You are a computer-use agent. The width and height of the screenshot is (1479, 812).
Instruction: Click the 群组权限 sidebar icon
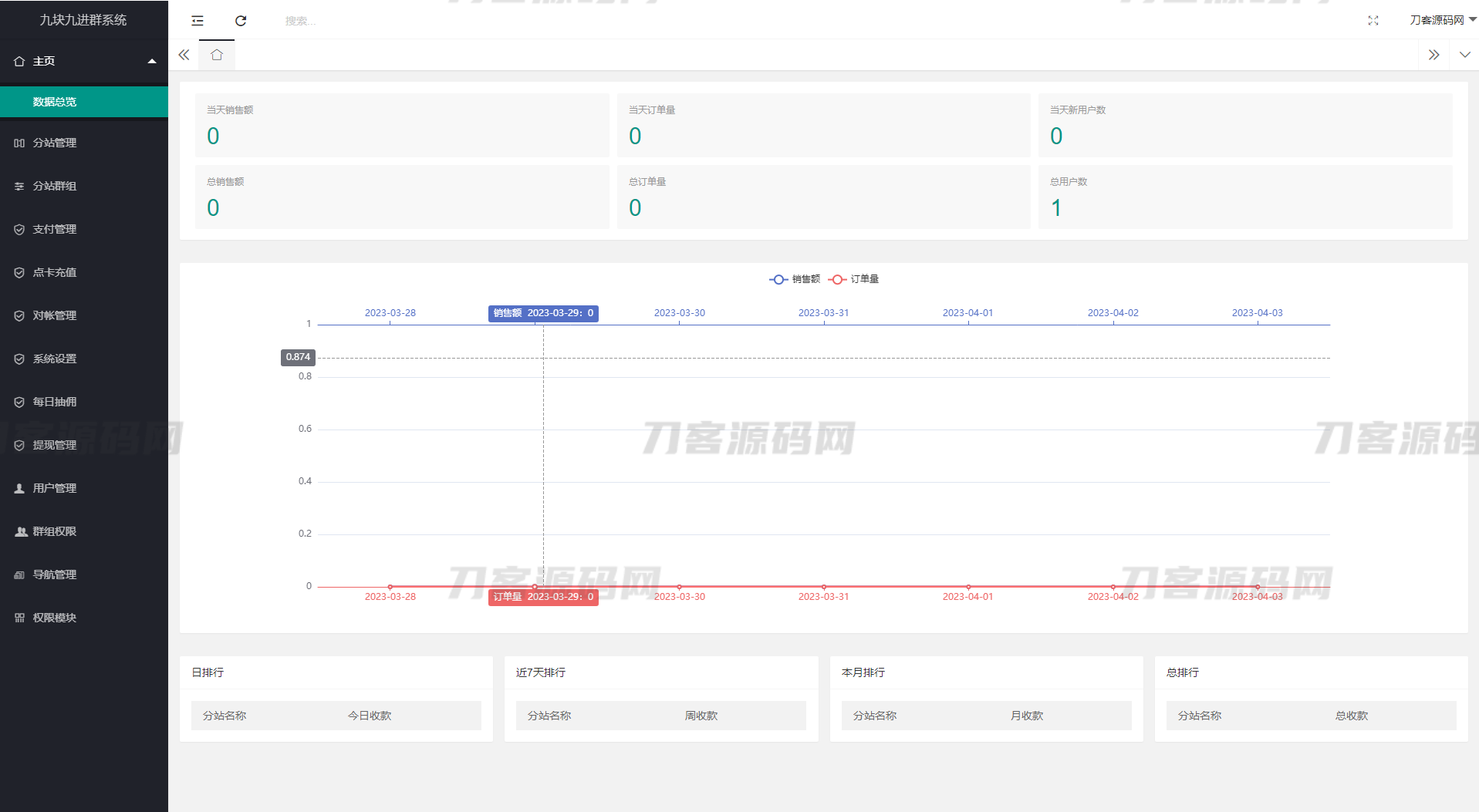pyautogui.click(x=21, y=531)
